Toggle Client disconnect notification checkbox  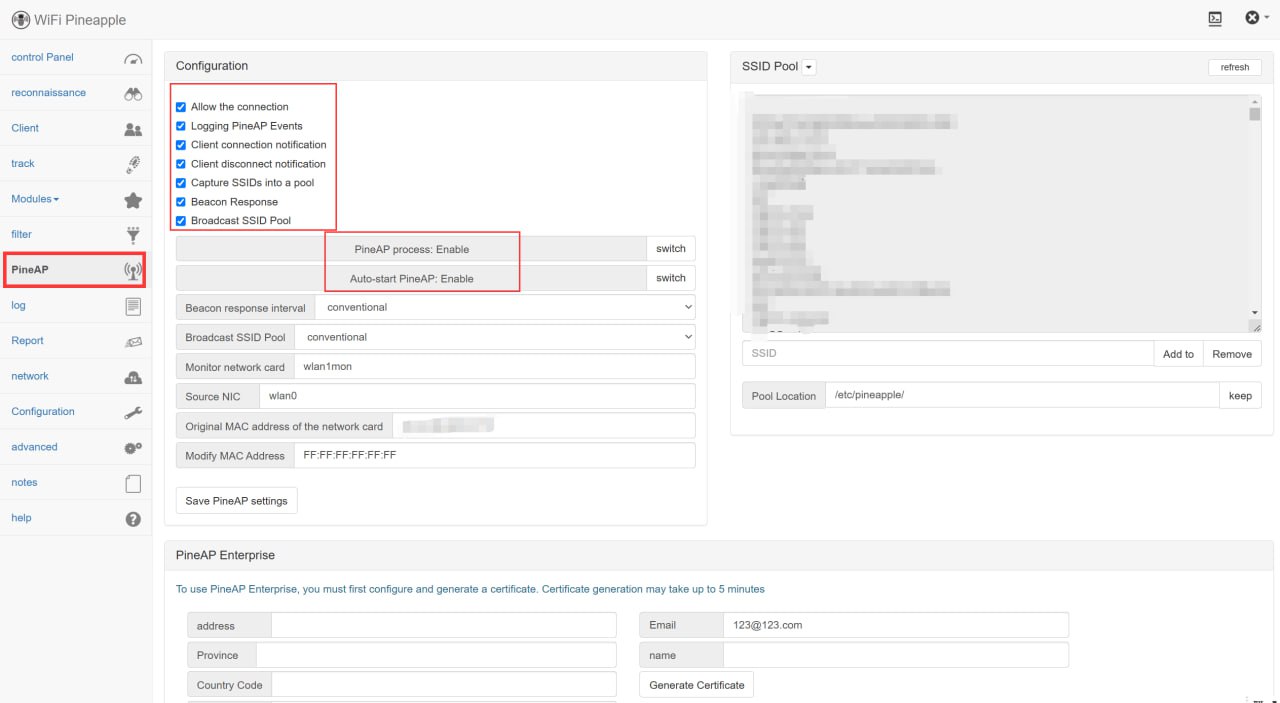coord(181,164)
